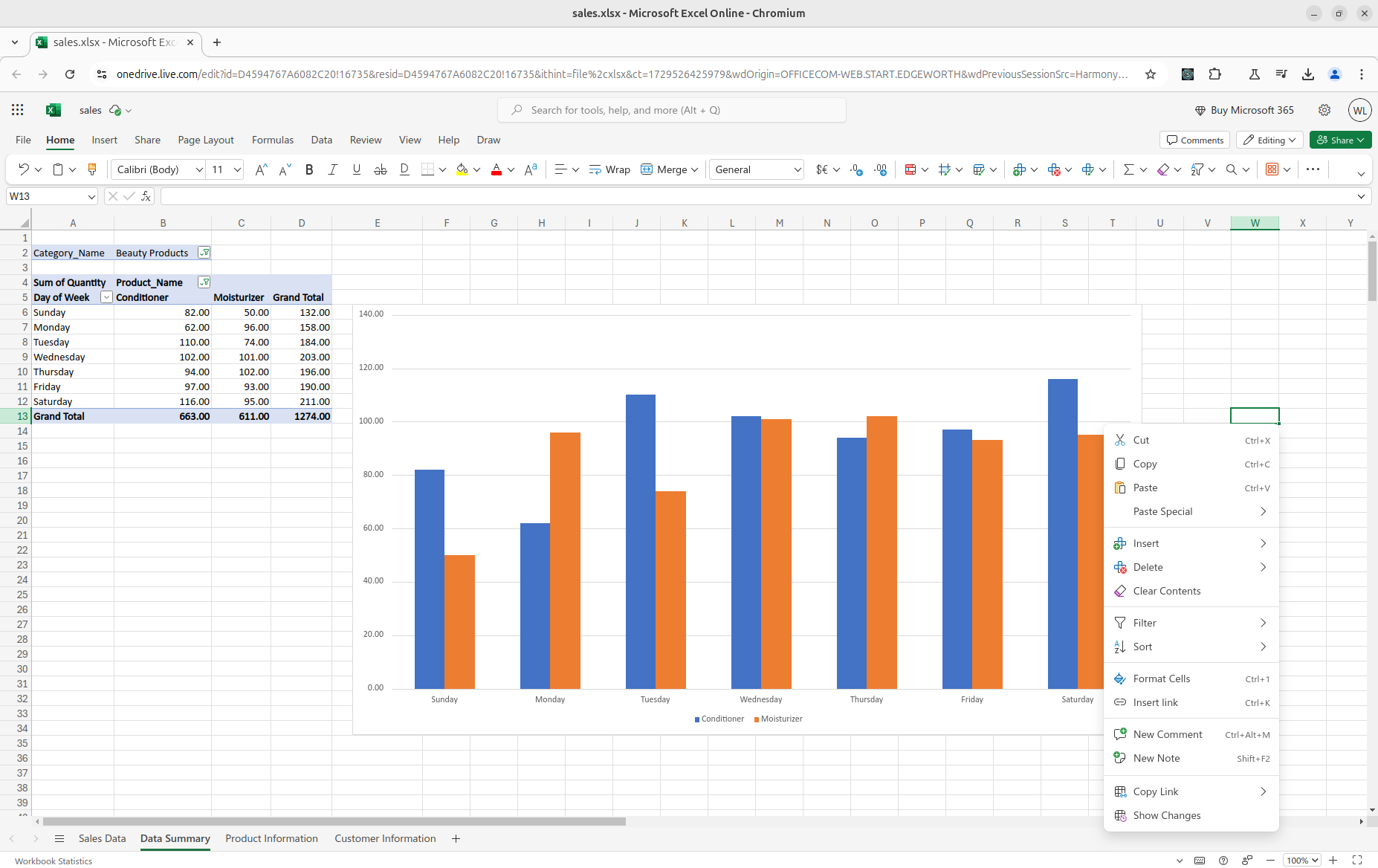Click the green Share button

[x=1340, y=140]
